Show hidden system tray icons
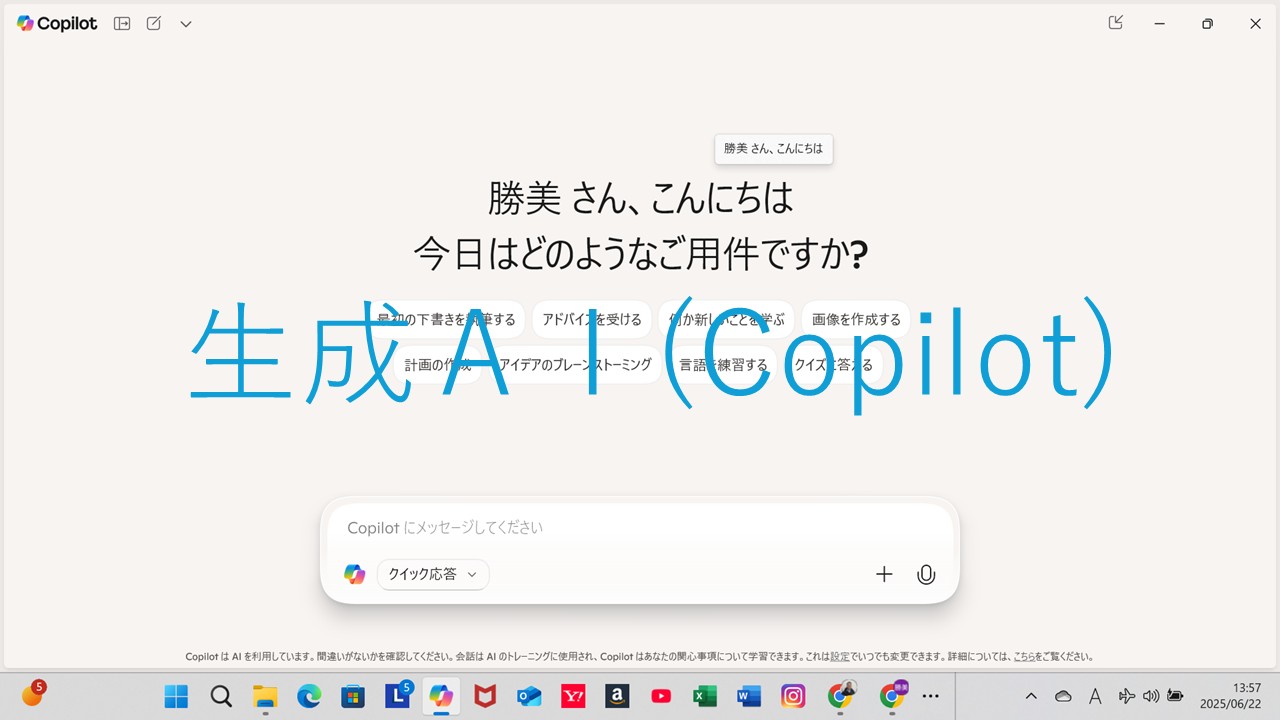 click(1031, 696)
